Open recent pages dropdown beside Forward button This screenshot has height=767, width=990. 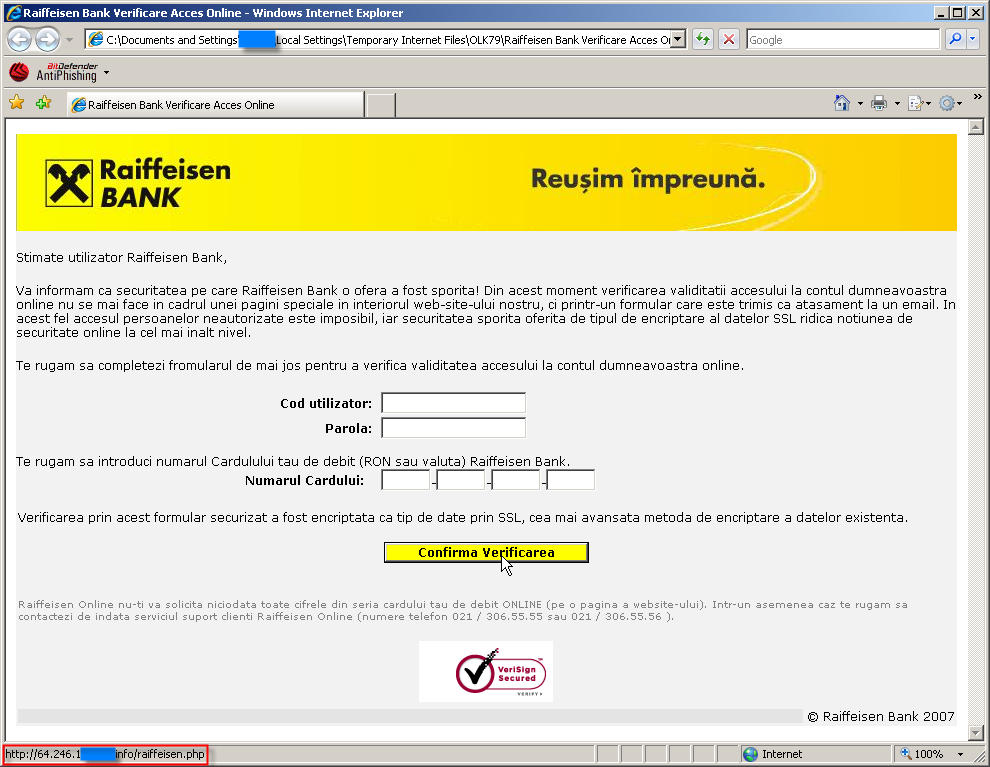click(x=69, y=40)
